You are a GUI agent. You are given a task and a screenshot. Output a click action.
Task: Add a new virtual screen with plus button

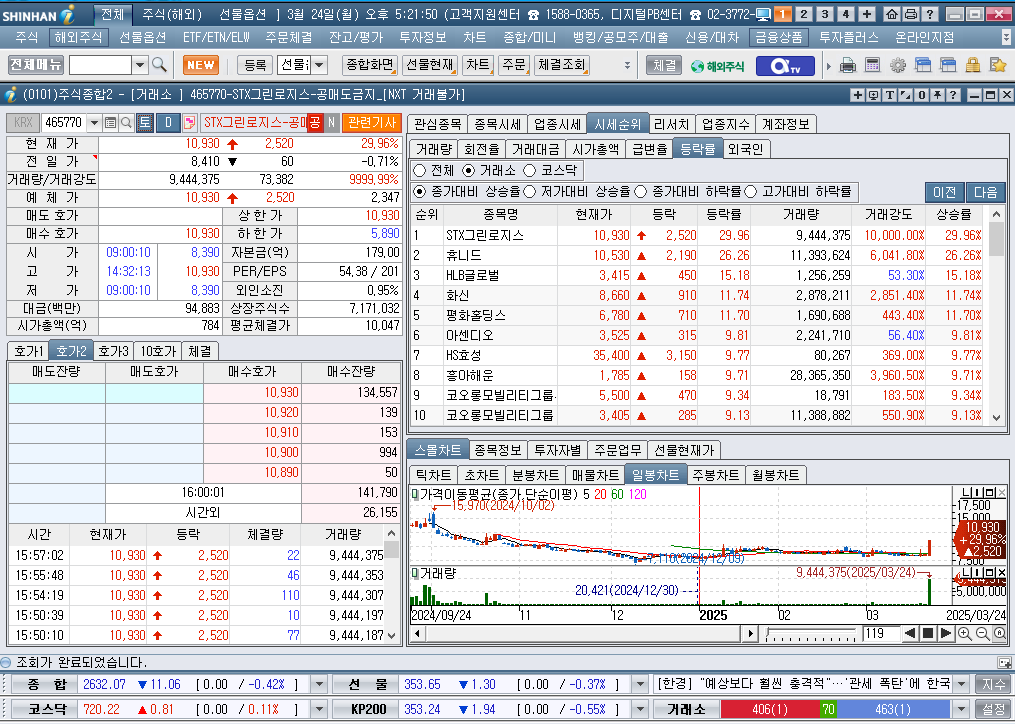pos(867,14)
